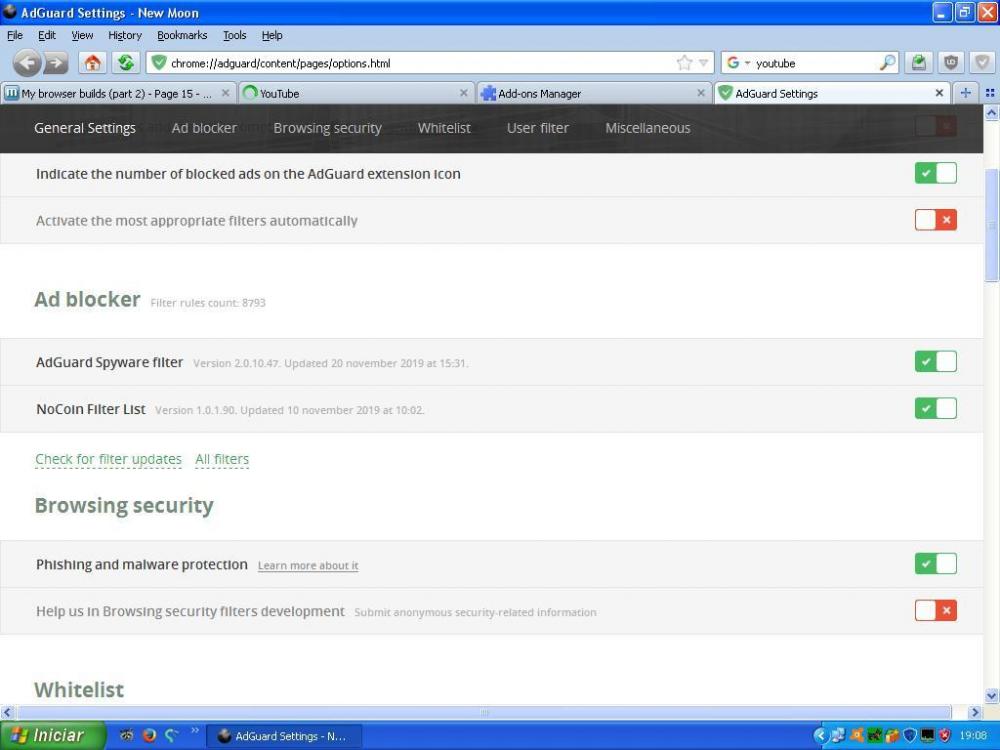Click the horizontal scrollbar right arrow

pyautogui.click(x=974, y=712)
